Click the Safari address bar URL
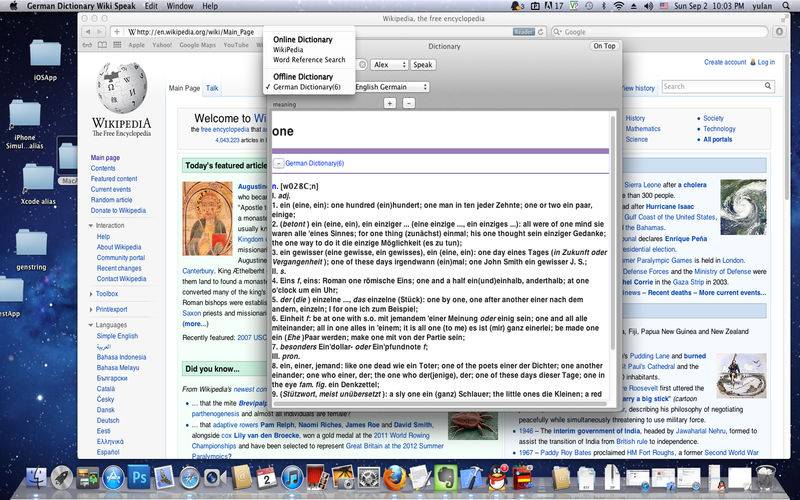Viewport: 800px width, 500px height. coord(195,32)
